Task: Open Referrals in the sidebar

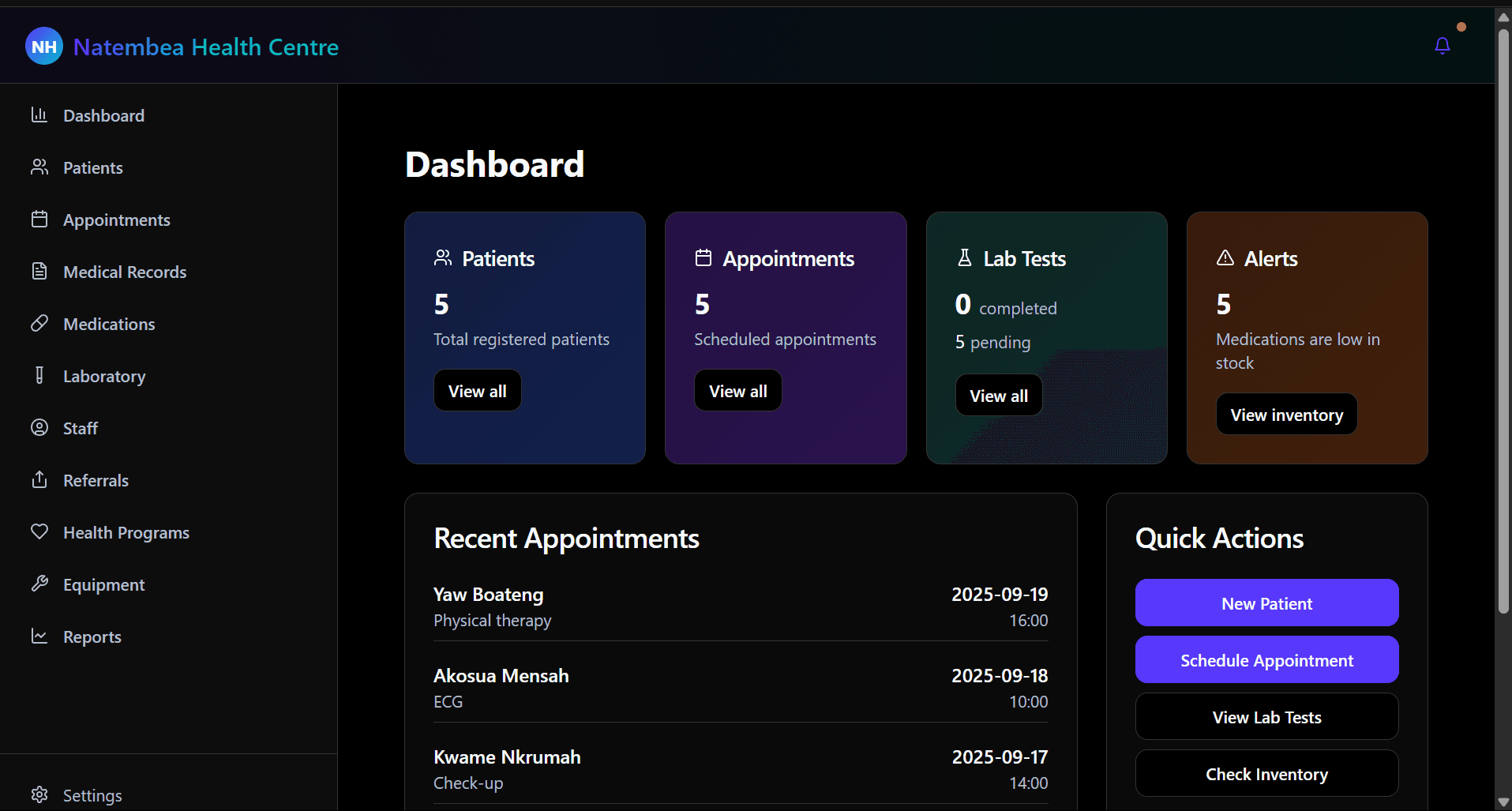Action: 168,480
